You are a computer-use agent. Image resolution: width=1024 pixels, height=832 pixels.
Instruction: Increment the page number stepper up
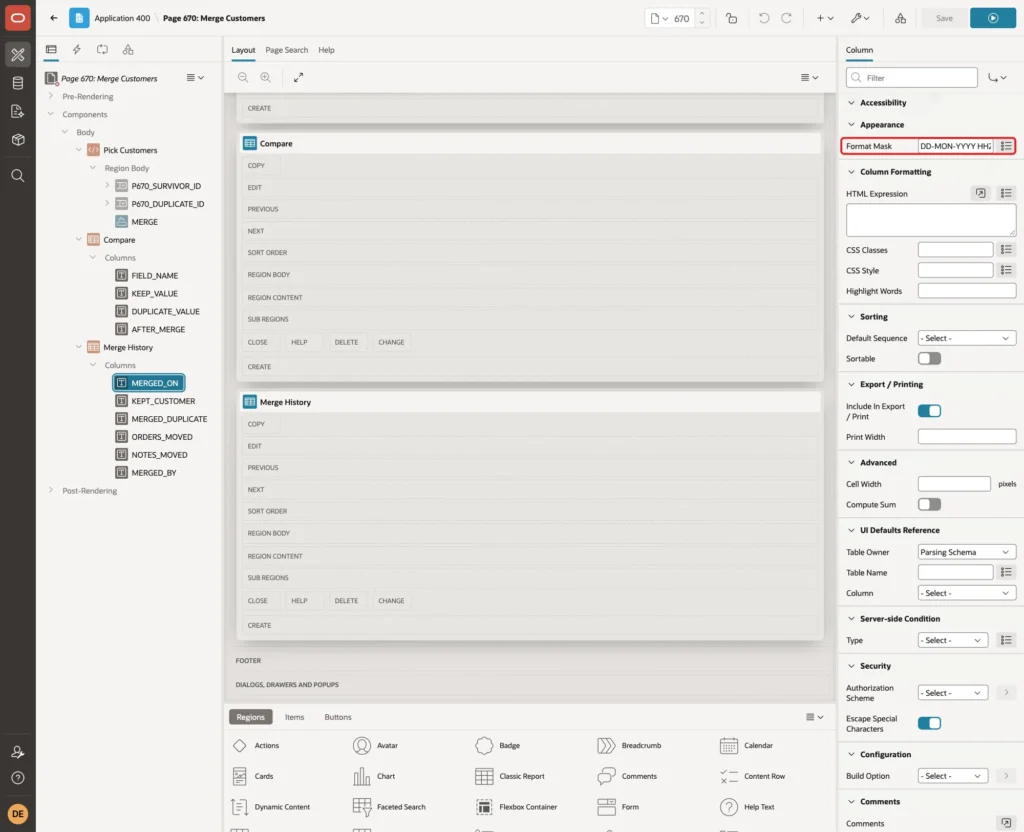tap(702, 14)
